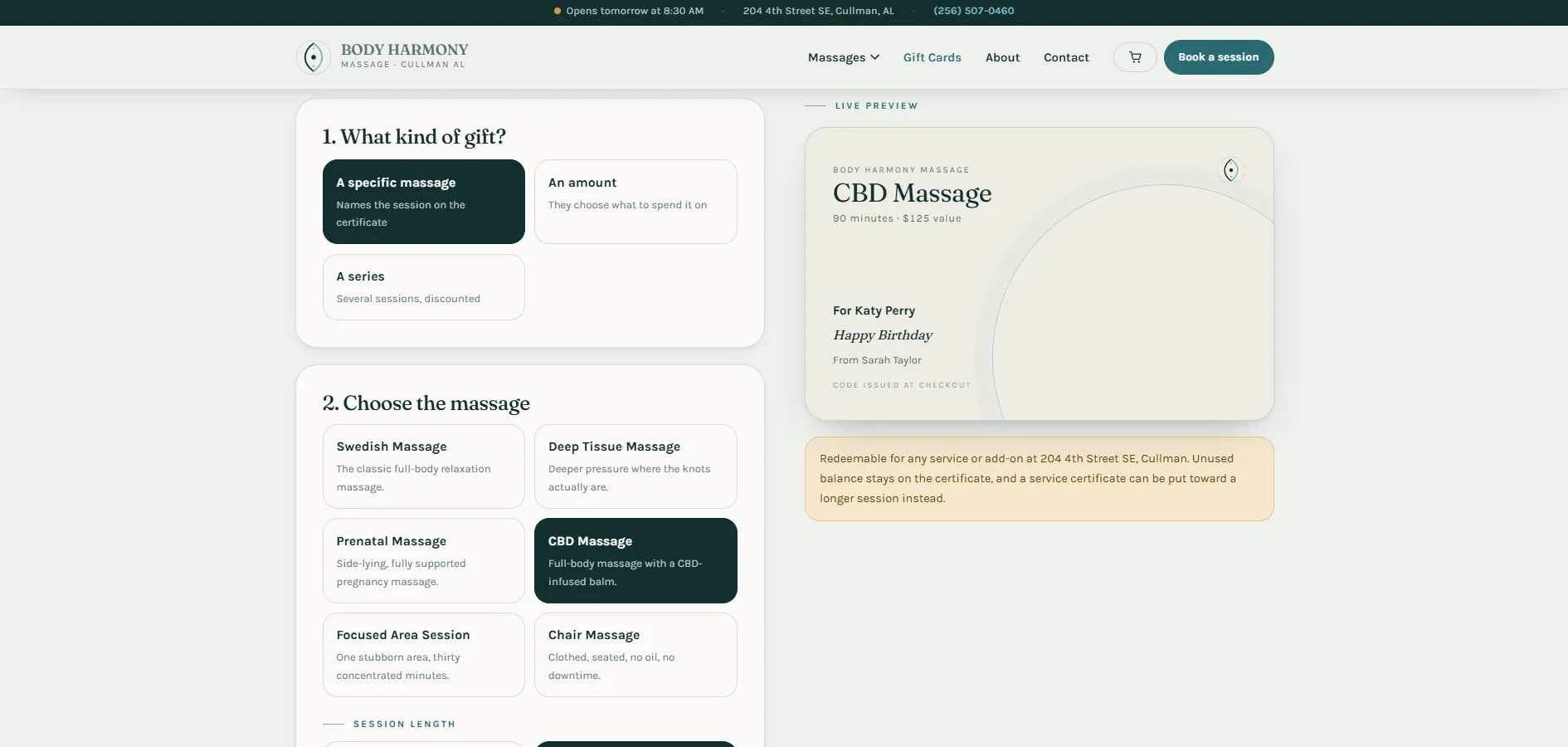Open the Gift Cards page
The image size is (1568, 747).
(x=932, y=57)
